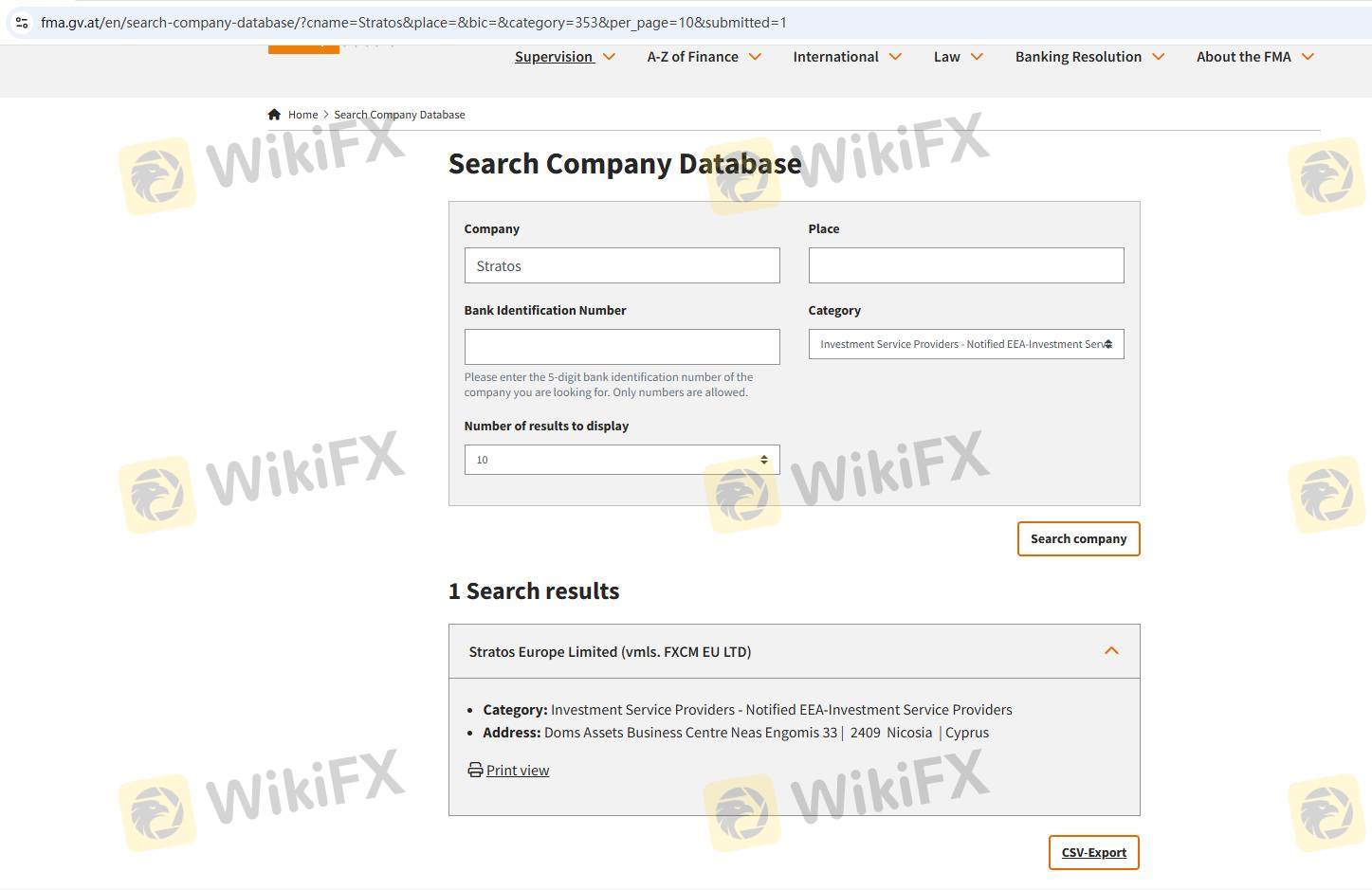Open the International menu
Image resolution: width=1372 pixels, height=890 pixels.
click(835, 57)
